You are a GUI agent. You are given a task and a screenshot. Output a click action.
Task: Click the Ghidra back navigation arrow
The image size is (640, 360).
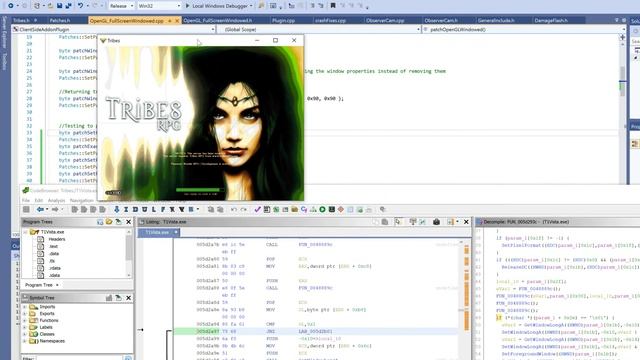tap(40, 209)
